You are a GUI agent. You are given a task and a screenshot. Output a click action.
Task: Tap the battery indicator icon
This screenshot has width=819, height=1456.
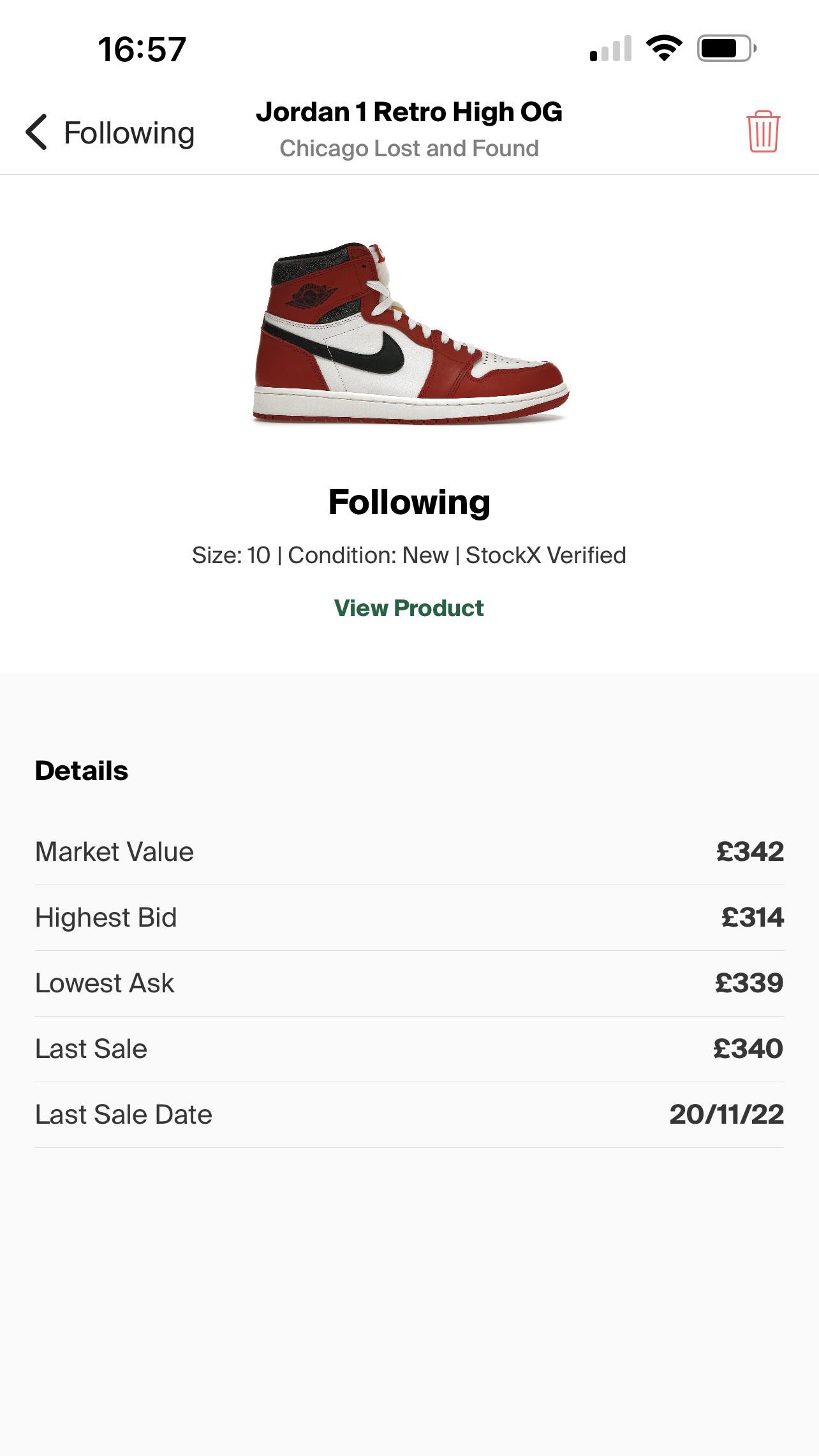click(724, 48)
